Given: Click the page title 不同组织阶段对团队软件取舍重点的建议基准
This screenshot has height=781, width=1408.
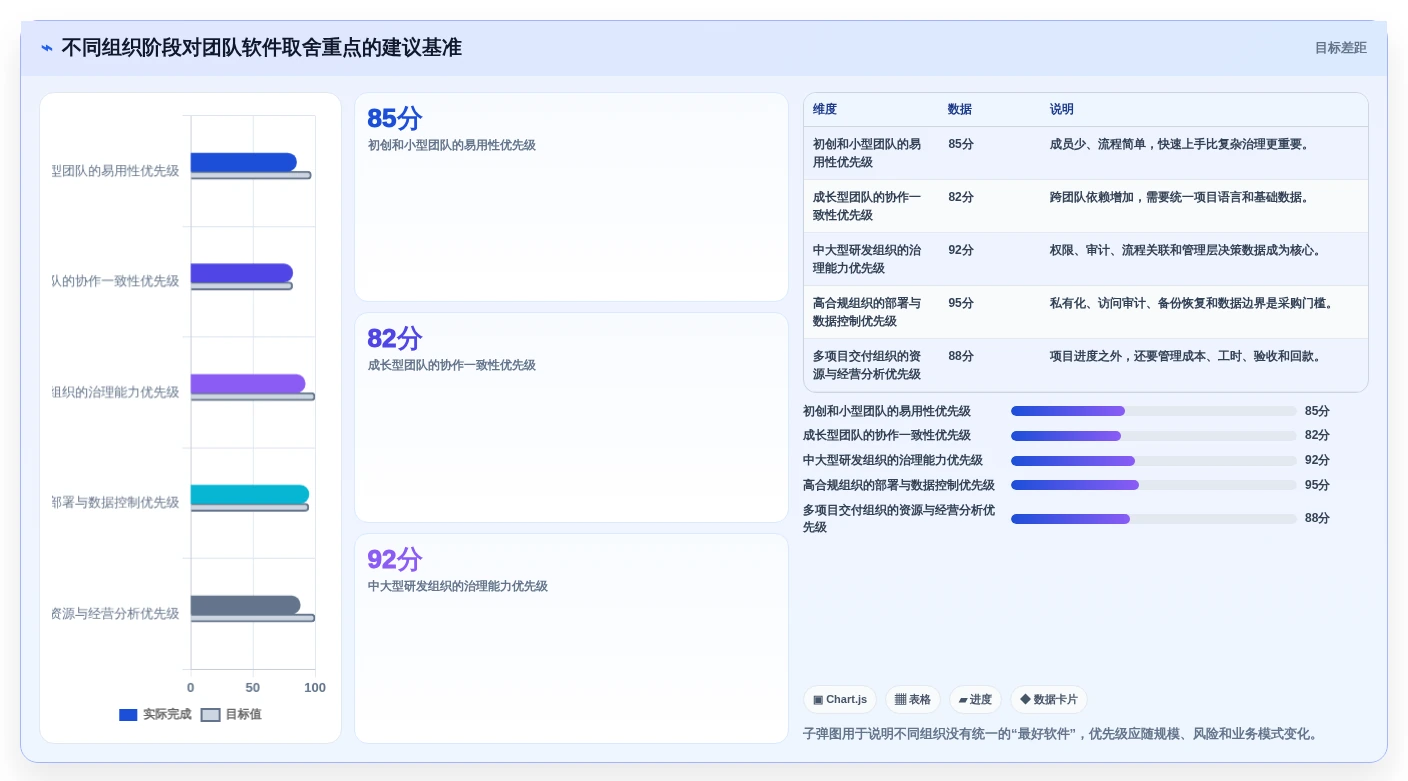Looking at the screenshot, I should [x=262, y=48].
